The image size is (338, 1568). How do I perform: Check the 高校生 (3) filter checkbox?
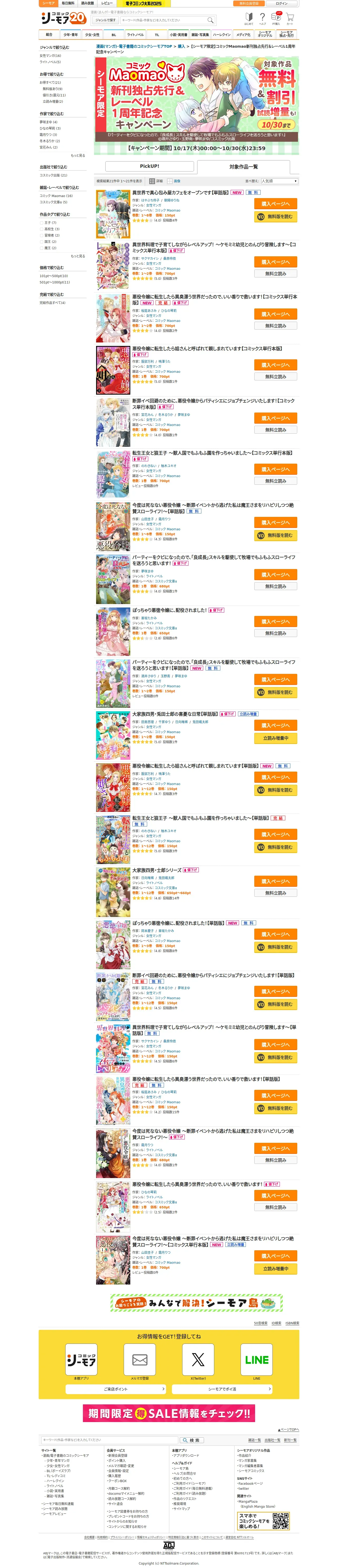[x=42, y=229]
